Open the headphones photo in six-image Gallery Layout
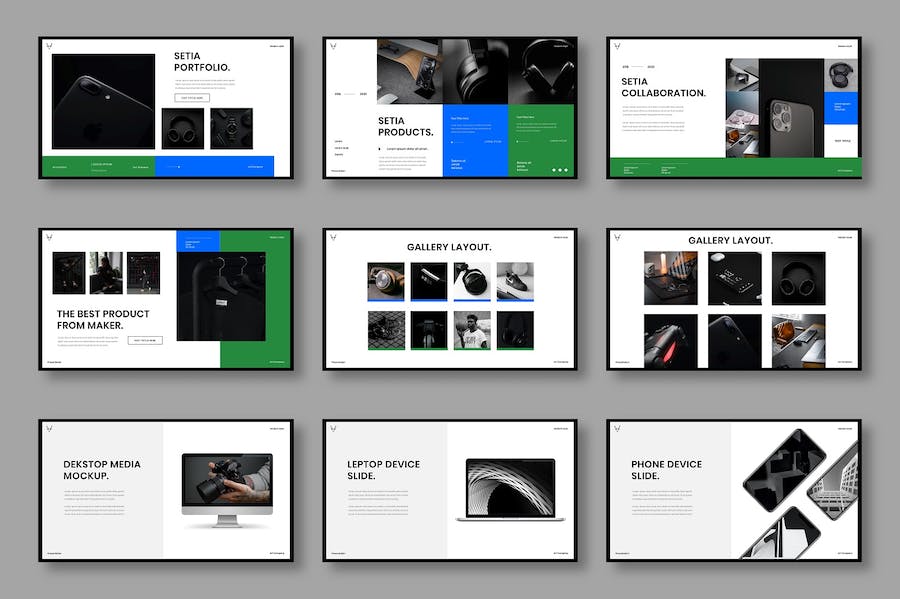Viewport: 900px width, 599px height. (798, 278)
